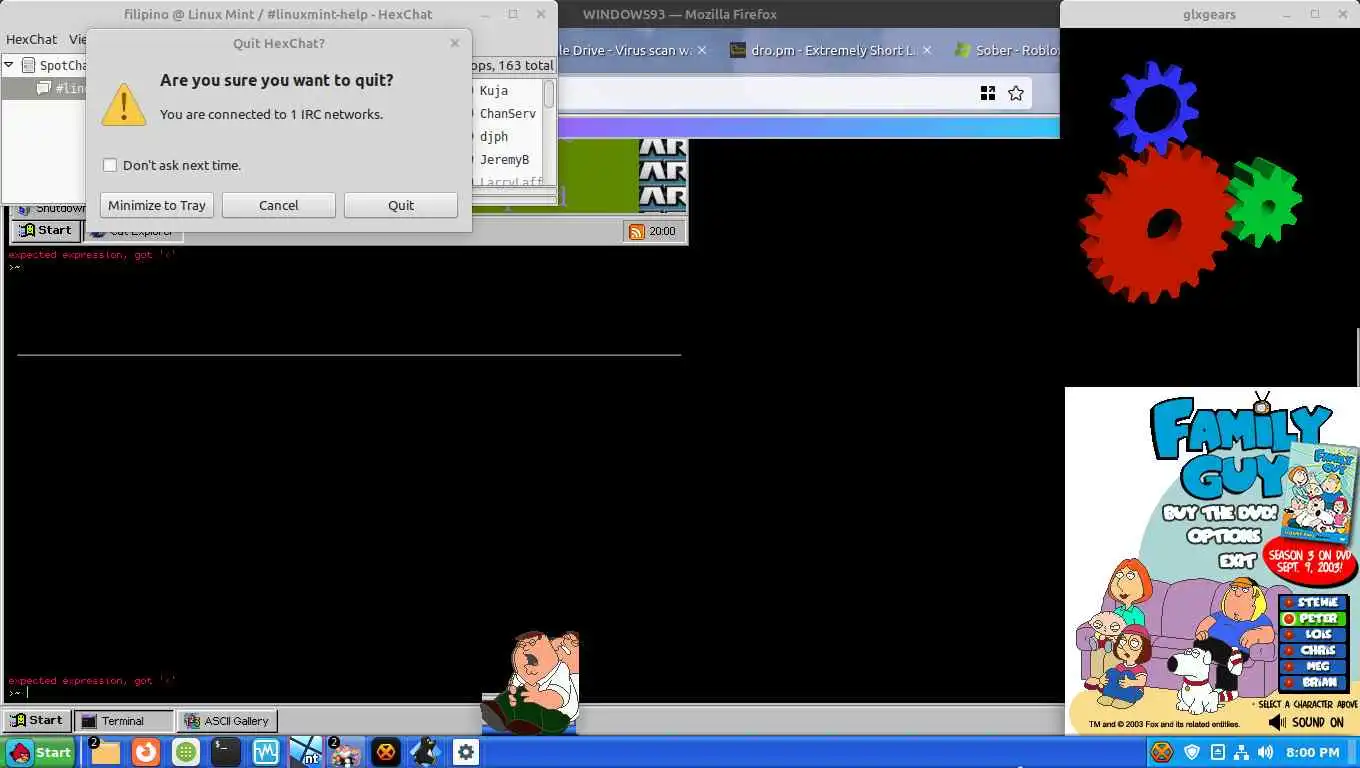Click the Peter Griffin desktop character
Image resolution: width=1360 pixels, height=768 pixels.
pyautogui.click(x=532, y=682)
